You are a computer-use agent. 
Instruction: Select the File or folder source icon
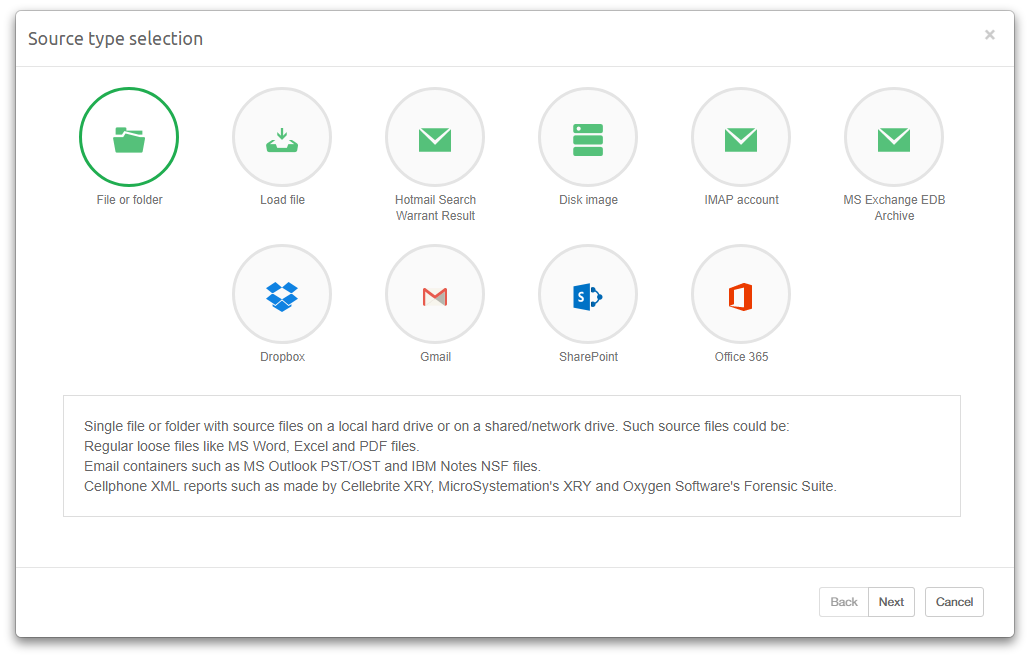[x=129, y=138]
